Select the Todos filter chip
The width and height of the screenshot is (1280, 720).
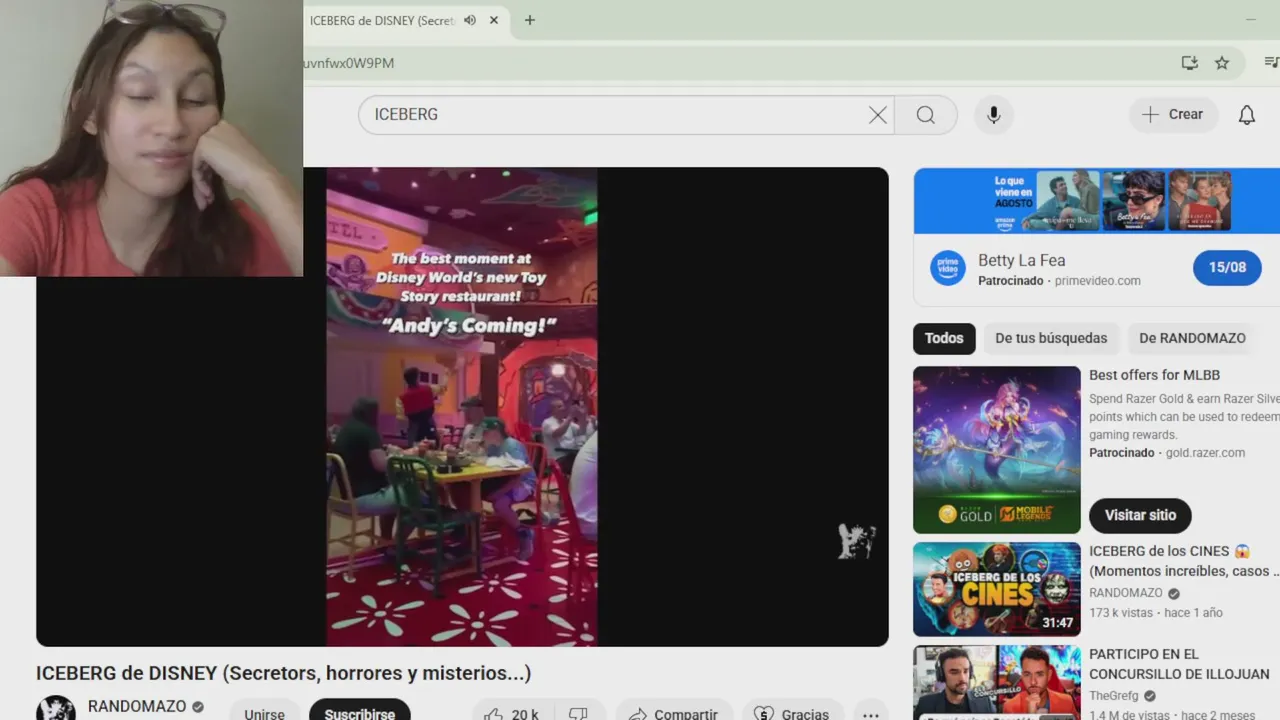click(944, 338)
